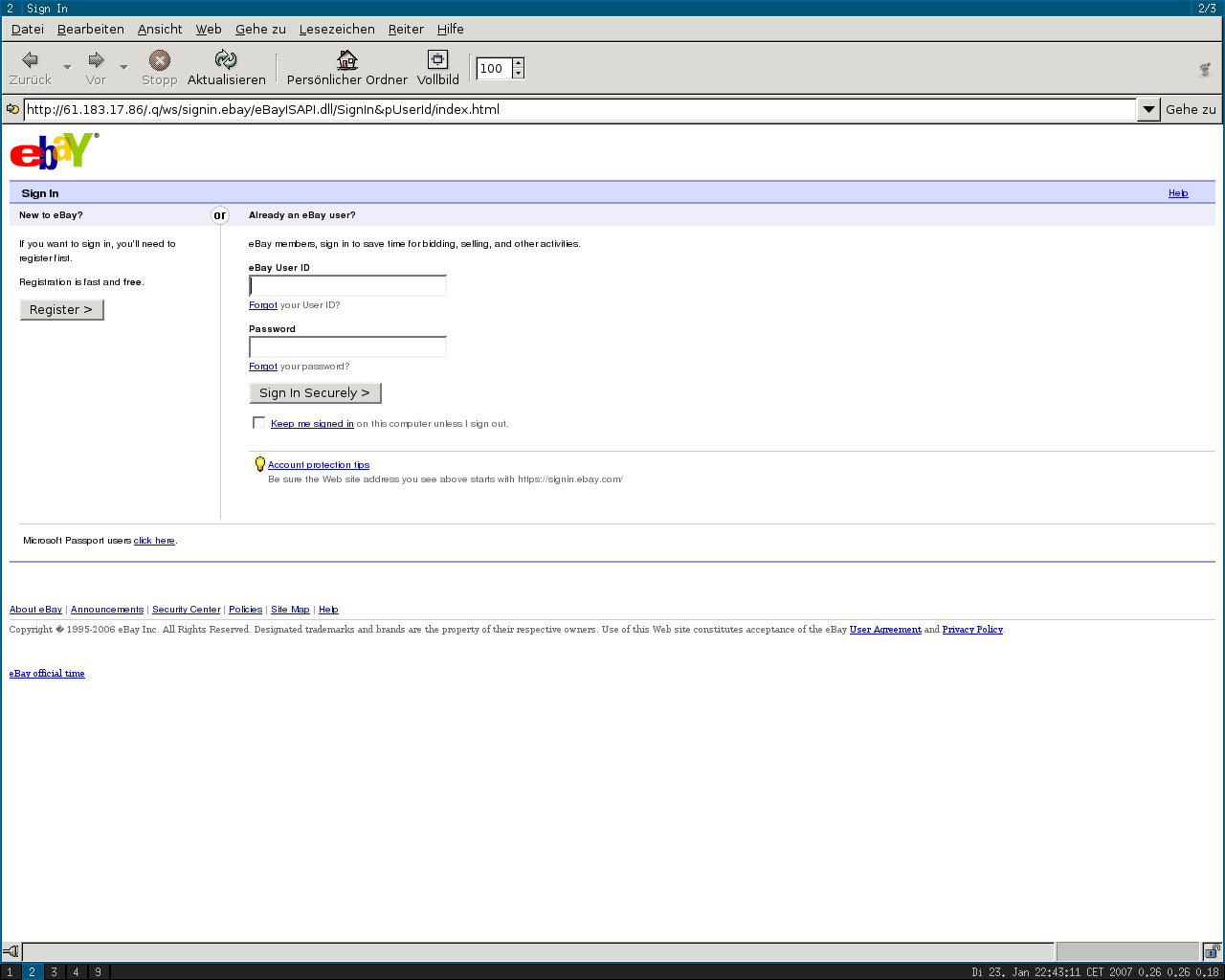
Task: Click the Zurück back arrow icon
Action: point(30,60)
